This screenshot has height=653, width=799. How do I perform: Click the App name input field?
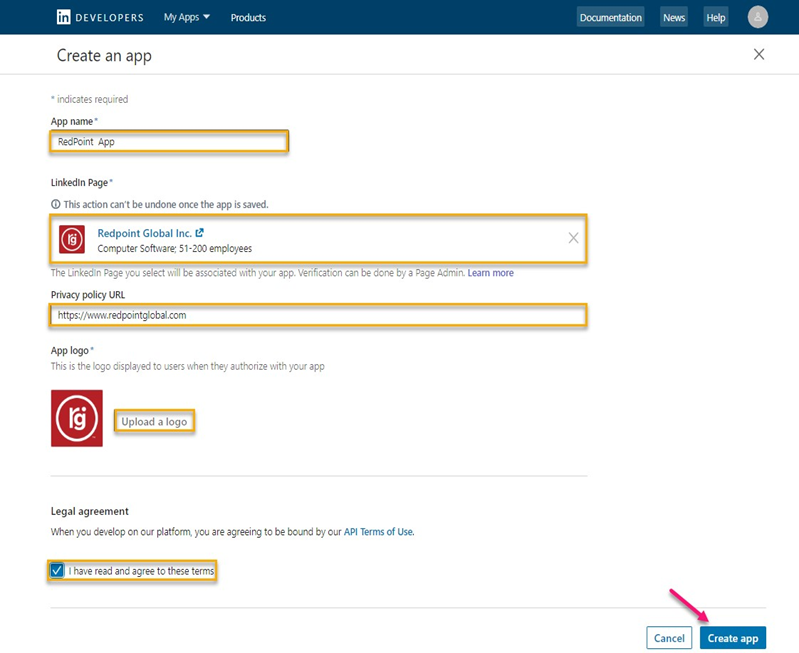click(169, 142)
